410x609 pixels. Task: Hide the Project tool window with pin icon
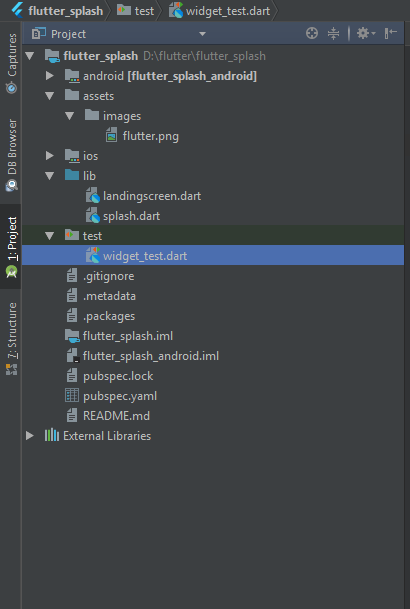(x=390, y=33)
